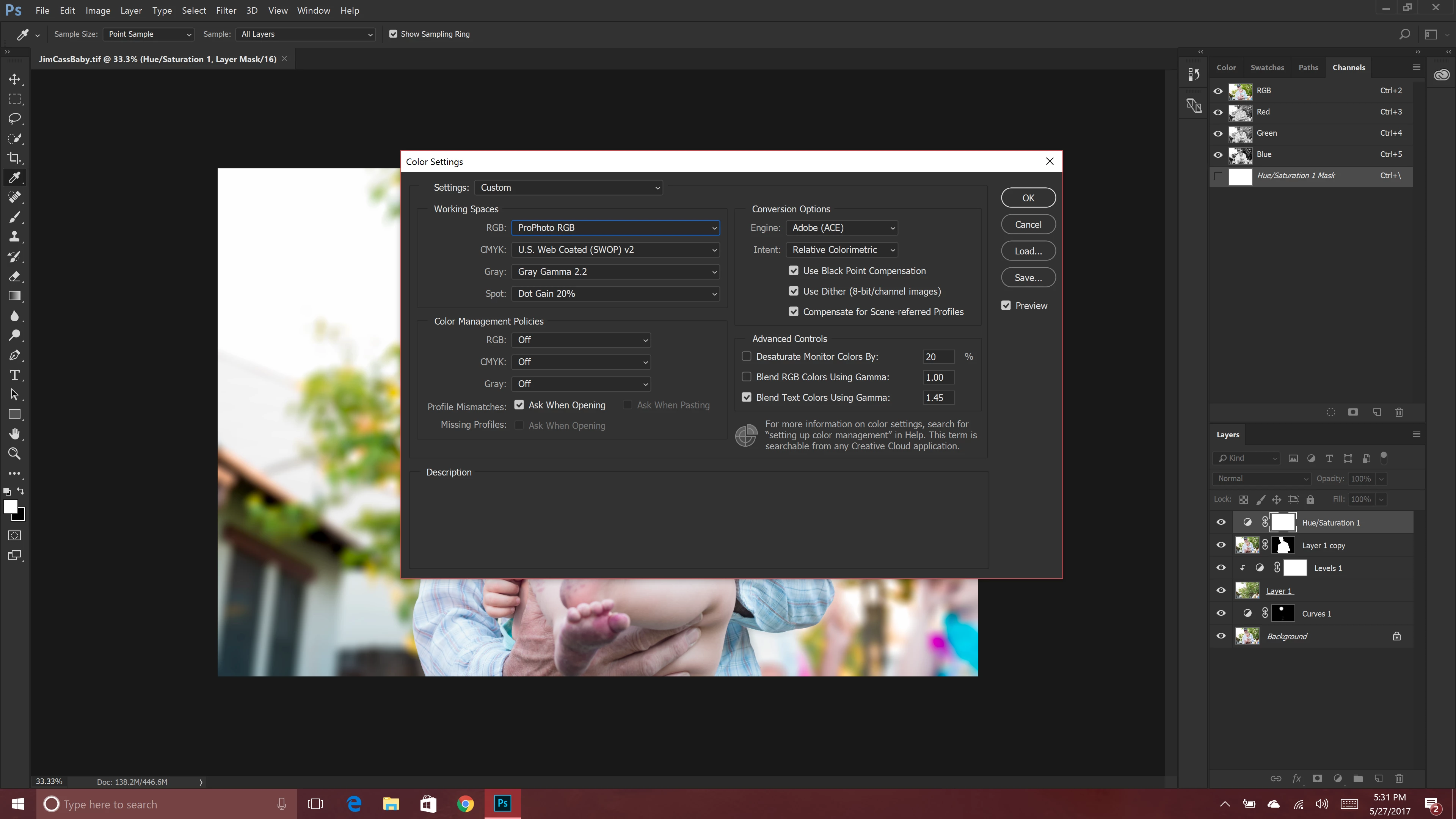Click the OK button
Screen dimensions: 1456x819
coord(1028,198)
